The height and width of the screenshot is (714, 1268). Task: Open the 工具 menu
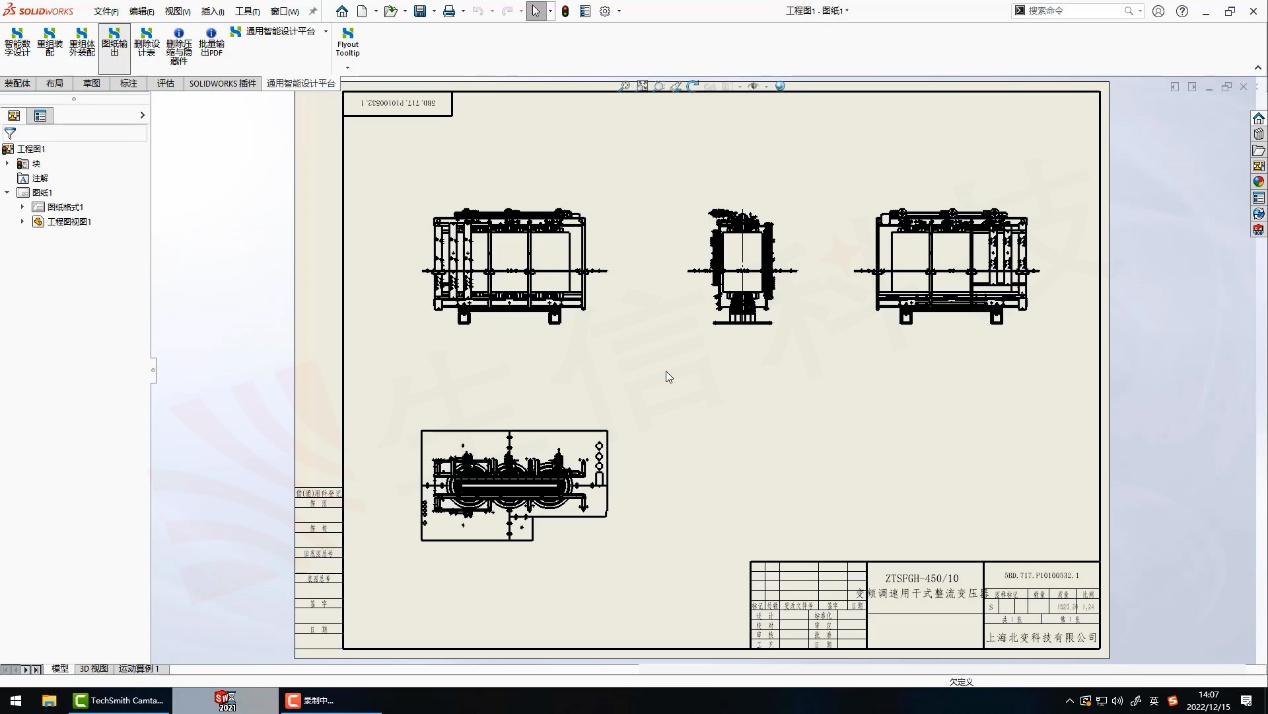pos(247,11)
